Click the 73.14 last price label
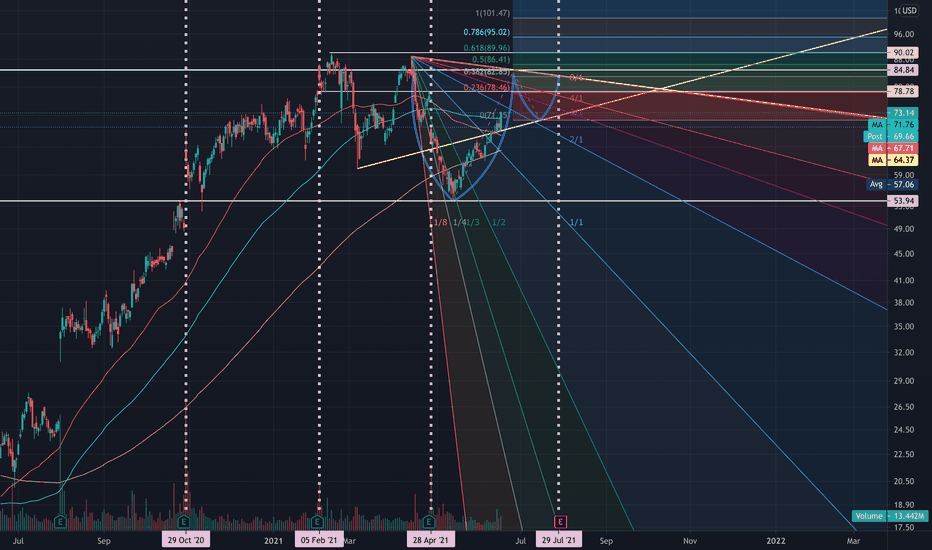The image size is (932, 550). click(903, 112)
